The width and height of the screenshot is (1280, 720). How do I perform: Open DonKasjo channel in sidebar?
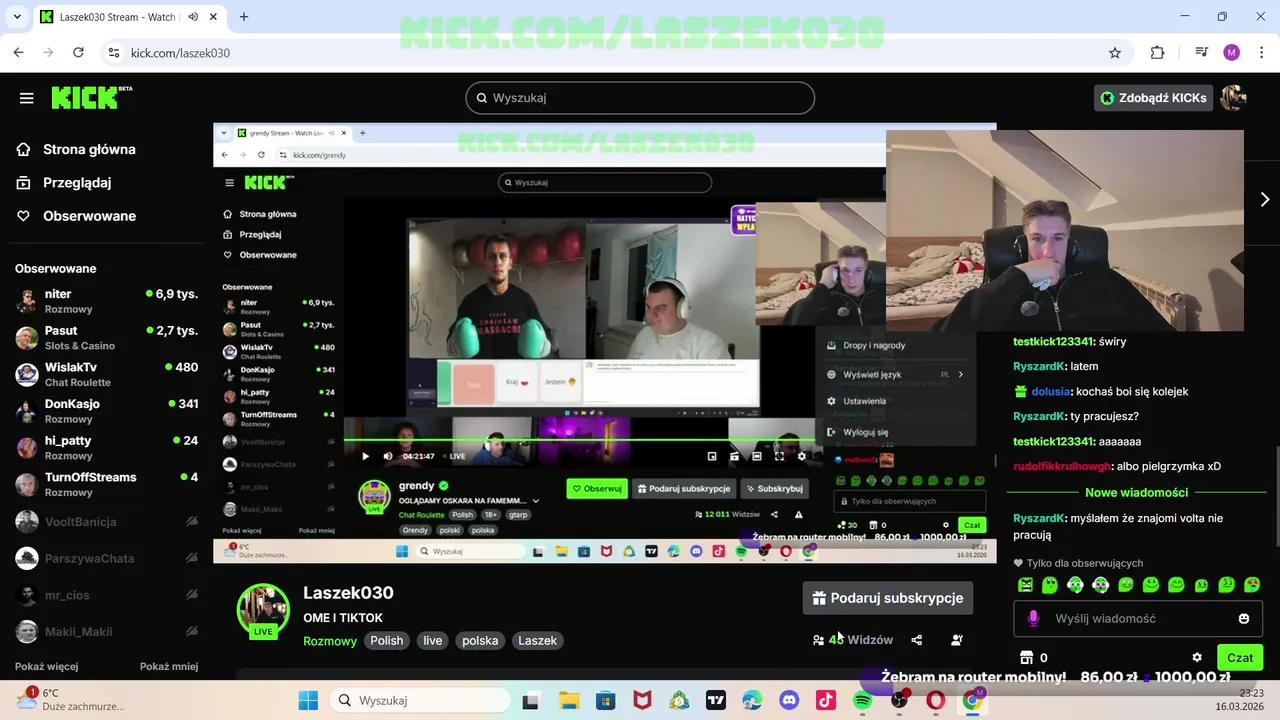[x=105, y=411]
